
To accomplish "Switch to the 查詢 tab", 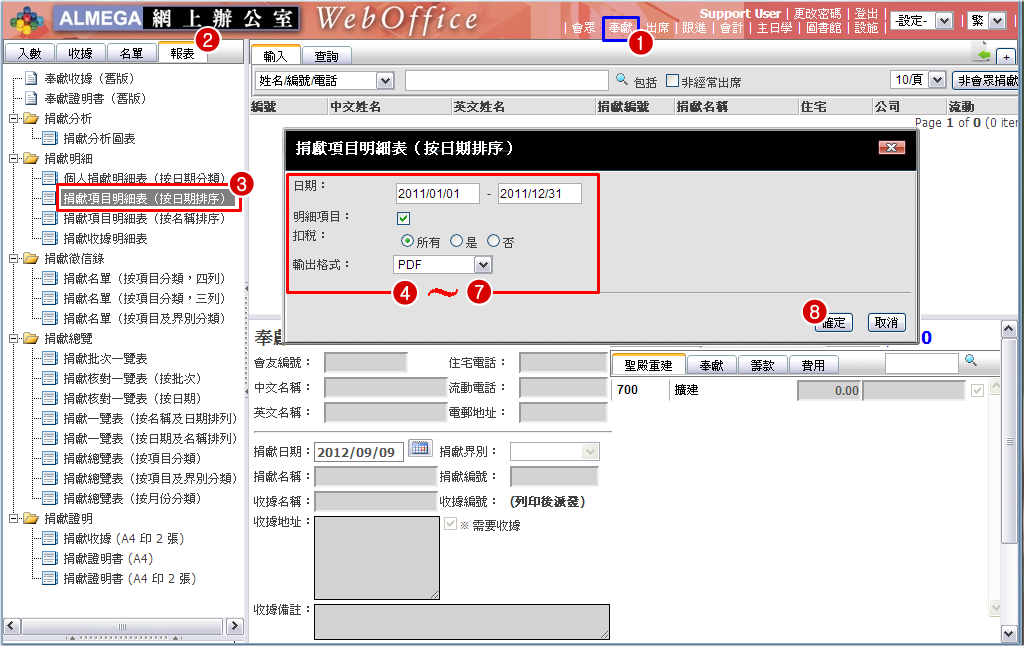I will (x=326, y=57).
